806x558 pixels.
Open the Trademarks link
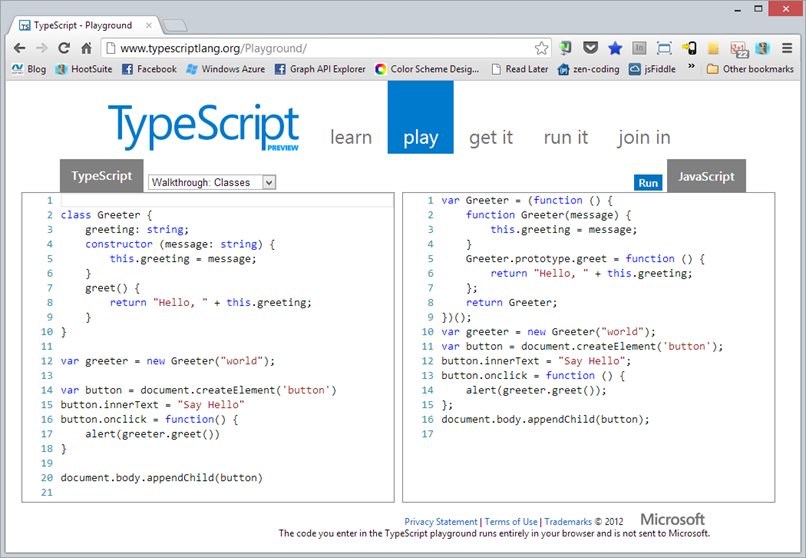point(568,522)
